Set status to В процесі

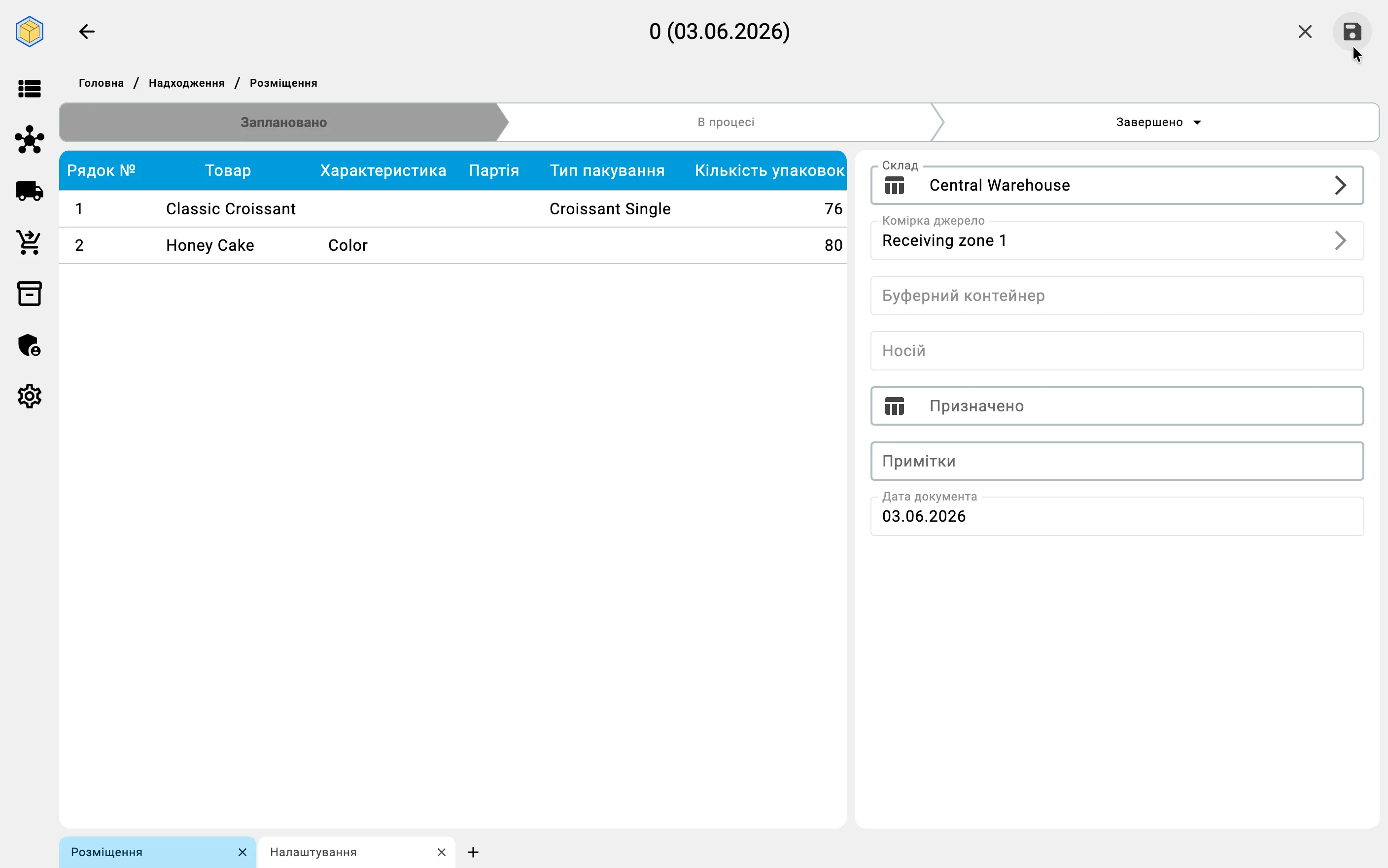tap(726, 122)
